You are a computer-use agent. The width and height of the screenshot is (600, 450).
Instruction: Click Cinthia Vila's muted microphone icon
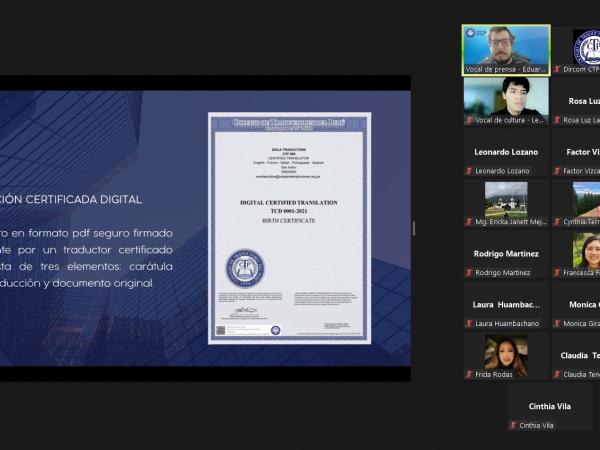click(513, 425)
